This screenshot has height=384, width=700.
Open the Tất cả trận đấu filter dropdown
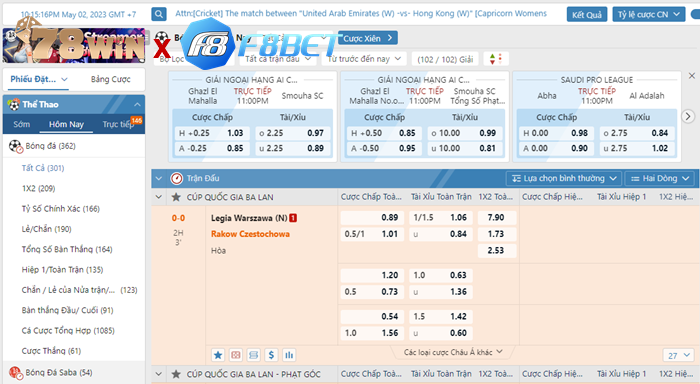(278, 59)
